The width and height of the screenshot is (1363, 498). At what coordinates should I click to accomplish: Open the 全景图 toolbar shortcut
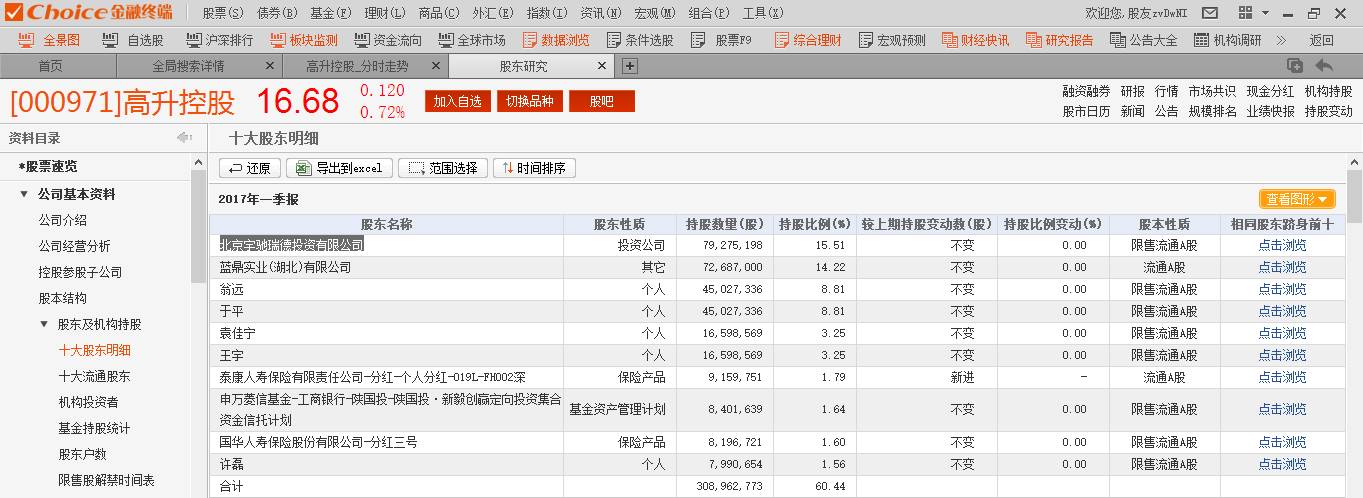[52, 41]
